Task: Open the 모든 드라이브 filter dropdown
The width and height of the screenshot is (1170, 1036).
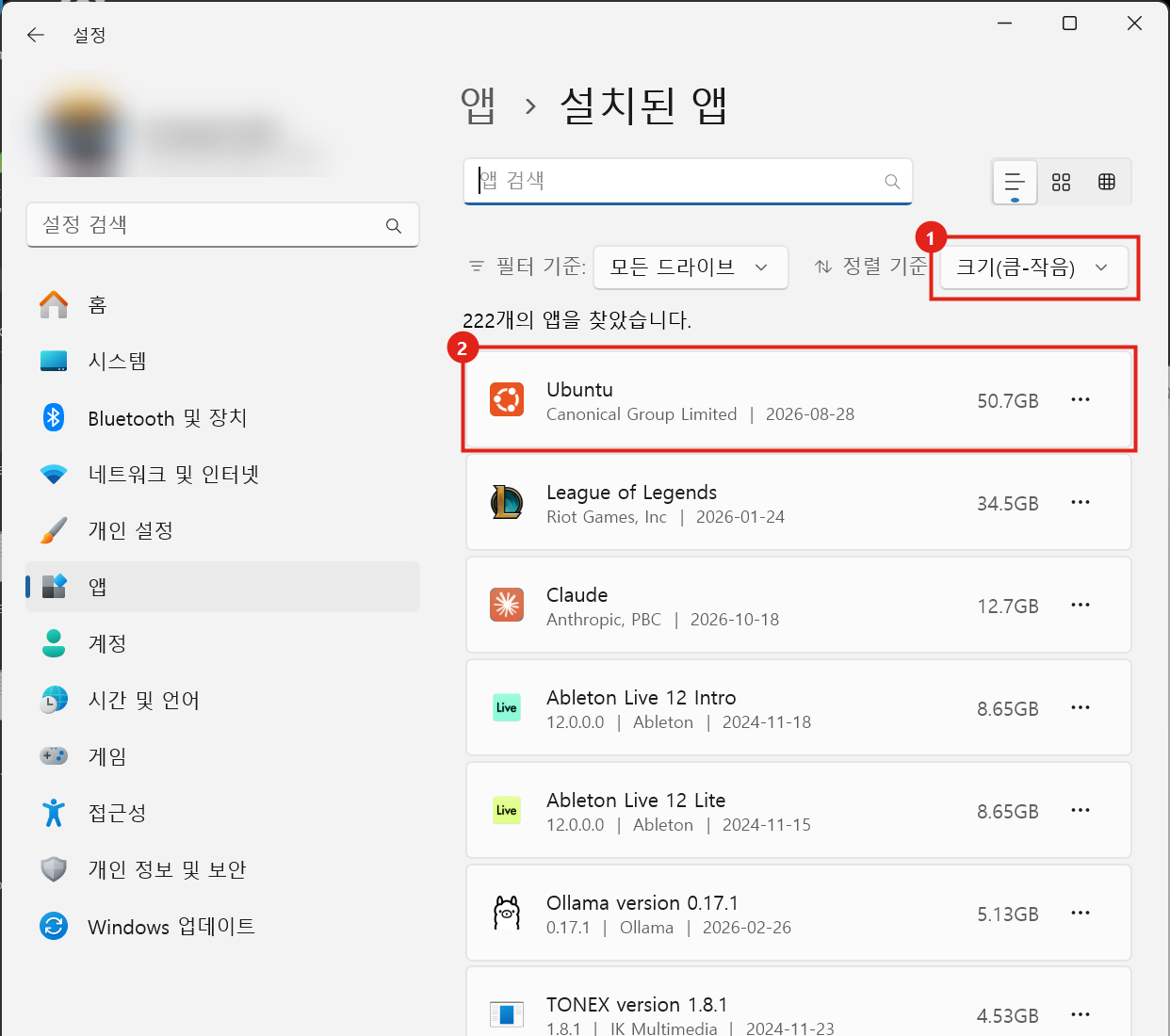Action: coord(691,267)
